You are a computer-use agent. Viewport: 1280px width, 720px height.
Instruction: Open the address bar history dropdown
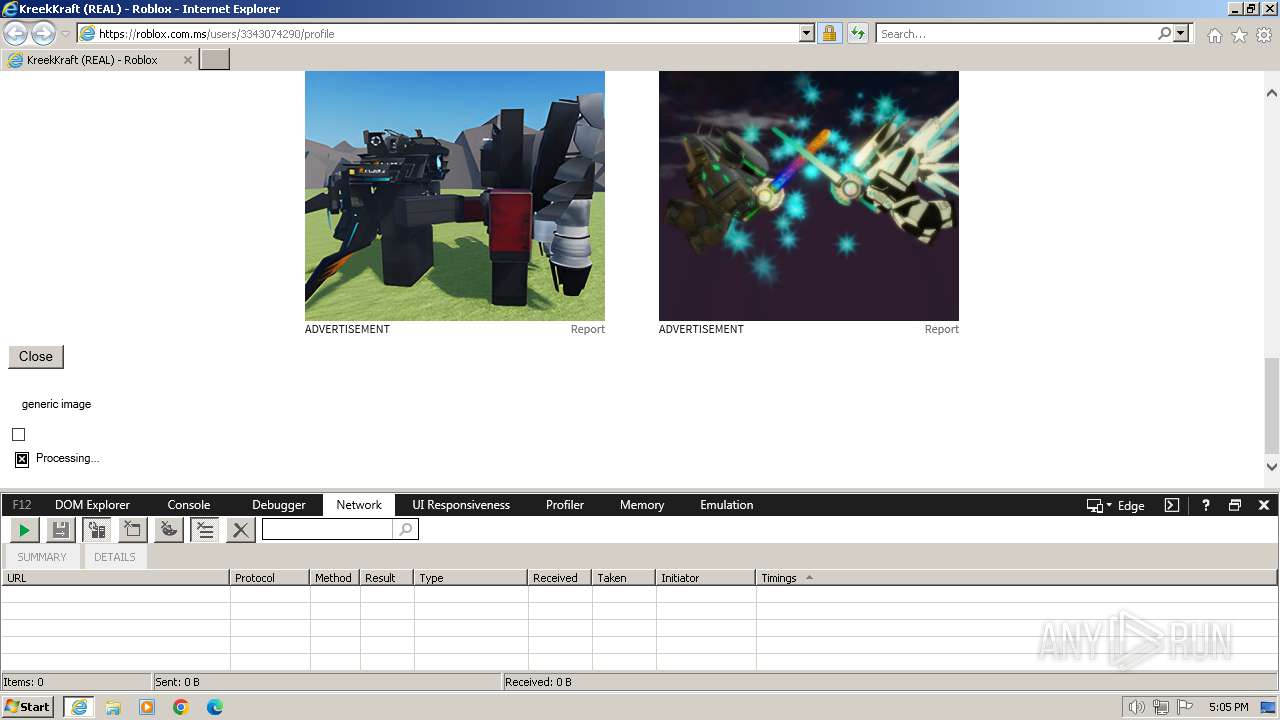coord(807,33)
